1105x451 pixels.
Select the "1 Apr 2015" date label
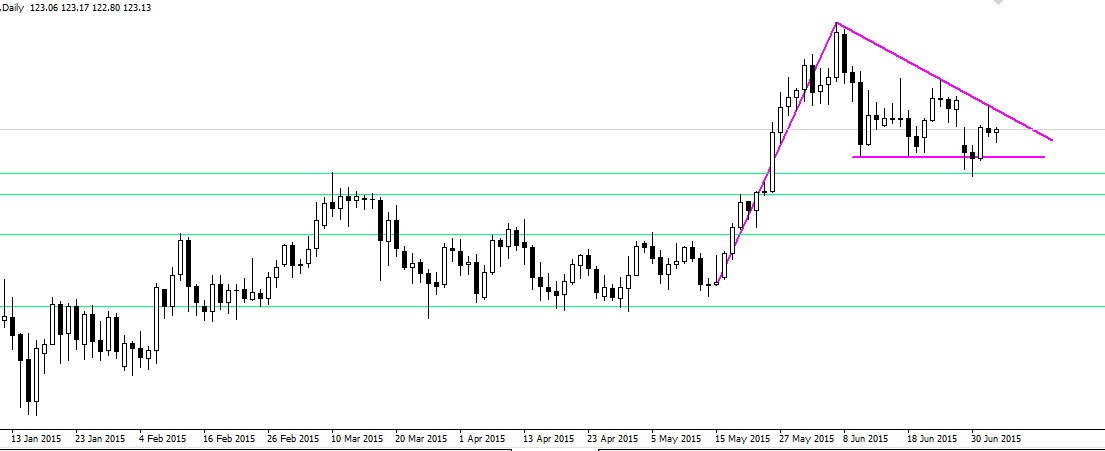[x=483, y=438]
